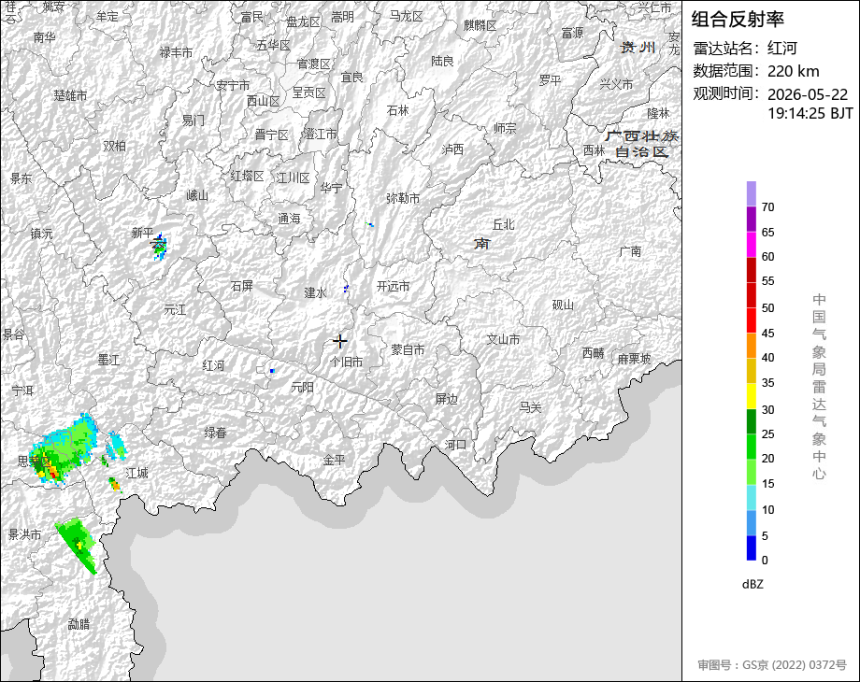This screenshot has height=682, width=860.
Task: Click the 河口 map label
Action: click(x=456, y=444)
